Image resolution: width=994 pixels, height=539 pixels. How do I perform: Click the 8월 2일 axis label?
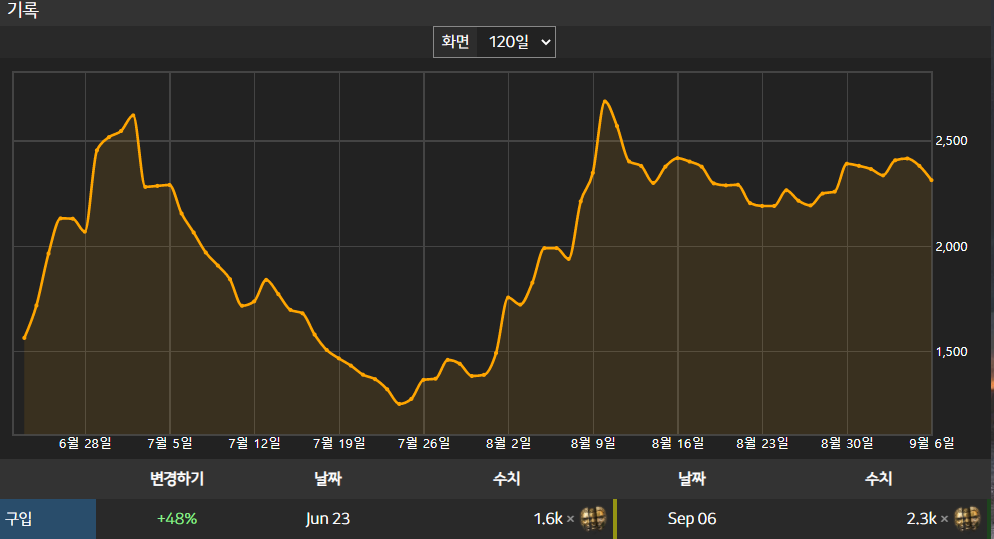(x=508, y=443)
